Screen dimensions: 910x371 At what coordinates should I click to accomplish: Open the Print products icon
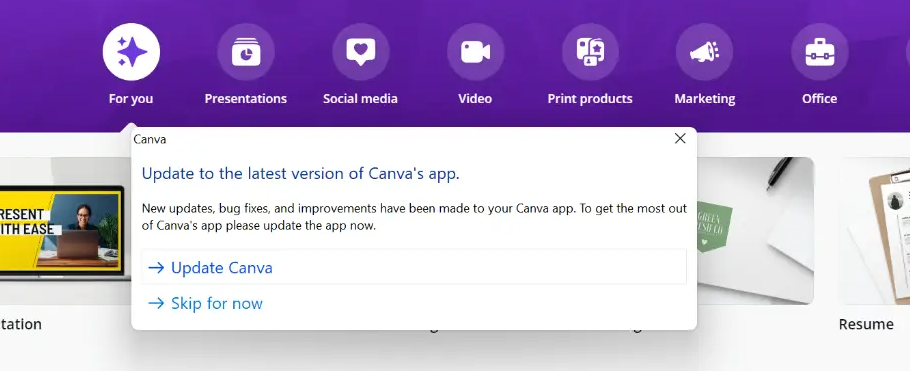tap(590, 52)
